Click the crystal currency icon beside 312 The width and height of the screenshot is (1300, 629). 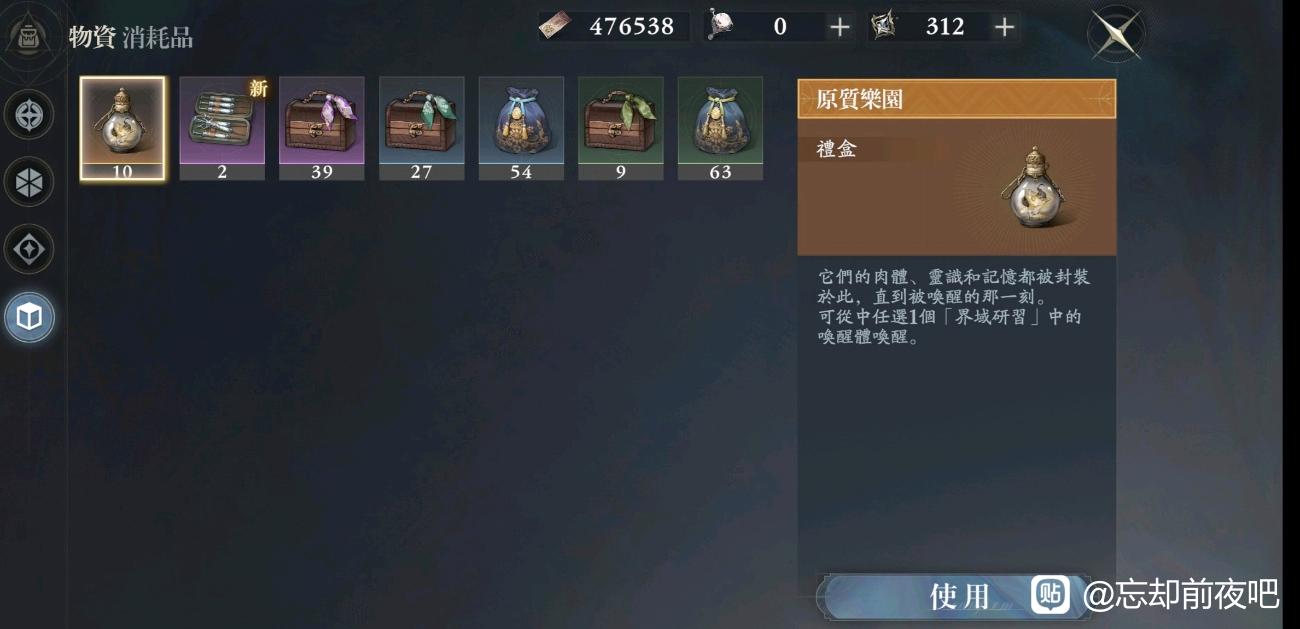click(x=884, y=27)
